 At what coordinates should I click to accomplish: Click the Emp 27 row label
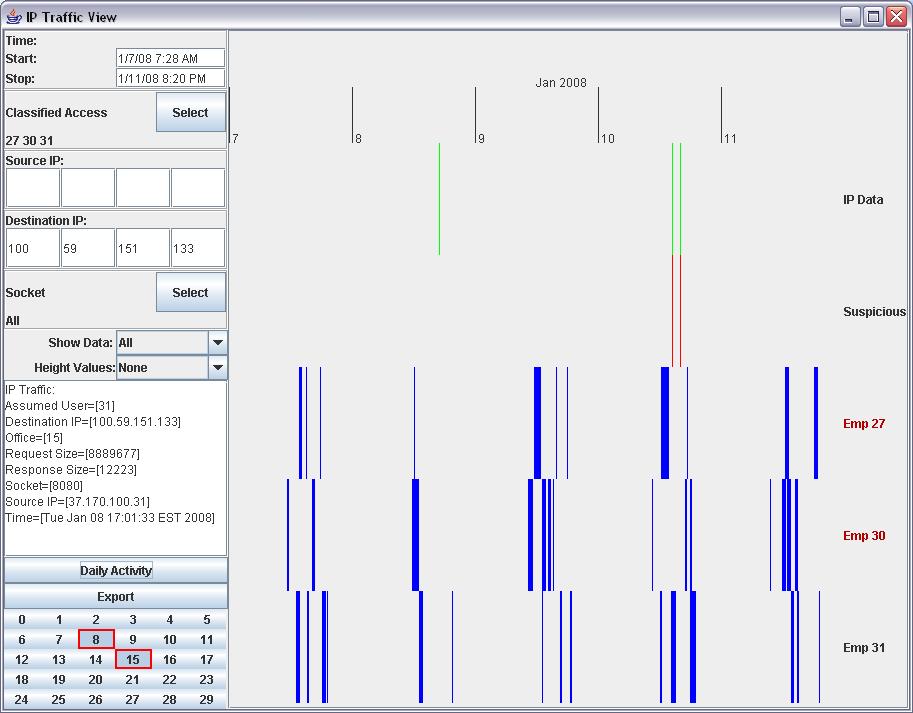click(x=864, y=424)
